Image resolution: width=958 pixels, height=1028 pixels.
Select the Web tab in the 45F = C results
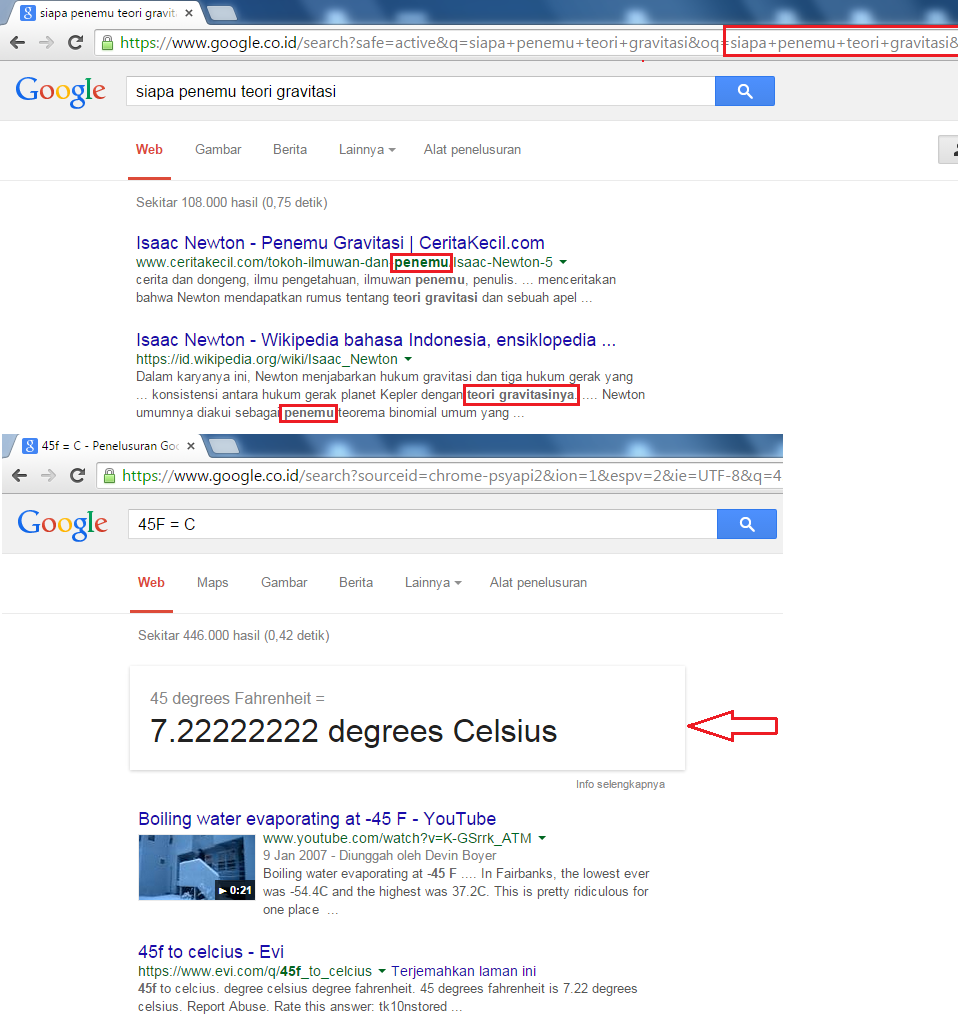coord(151,582)
